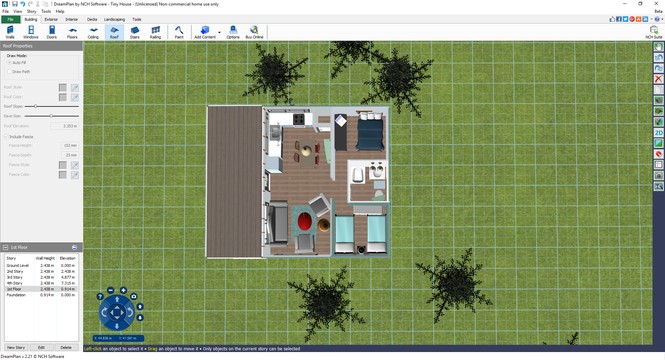Viewport: 665px width, 360px height.
Task: Click the New Story button
Action: coord(16,347)
